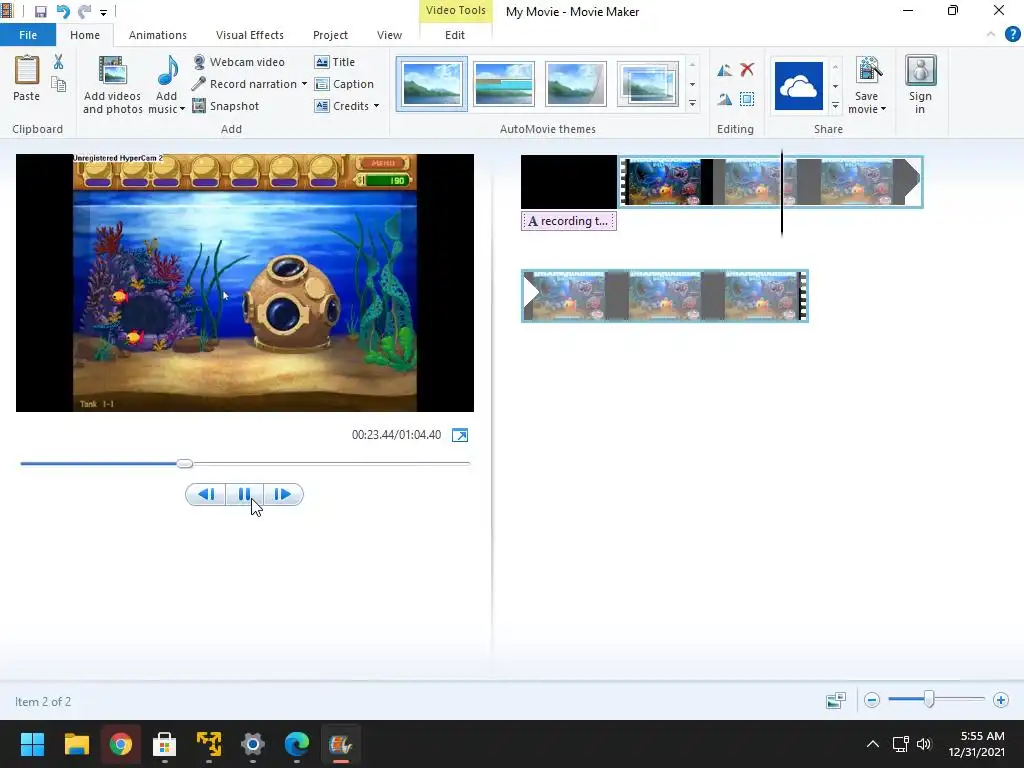Apply the fourth AutoMovie theme thumbnail
The height and width of the screenshot is (768, 1024).
pos(648,84)
